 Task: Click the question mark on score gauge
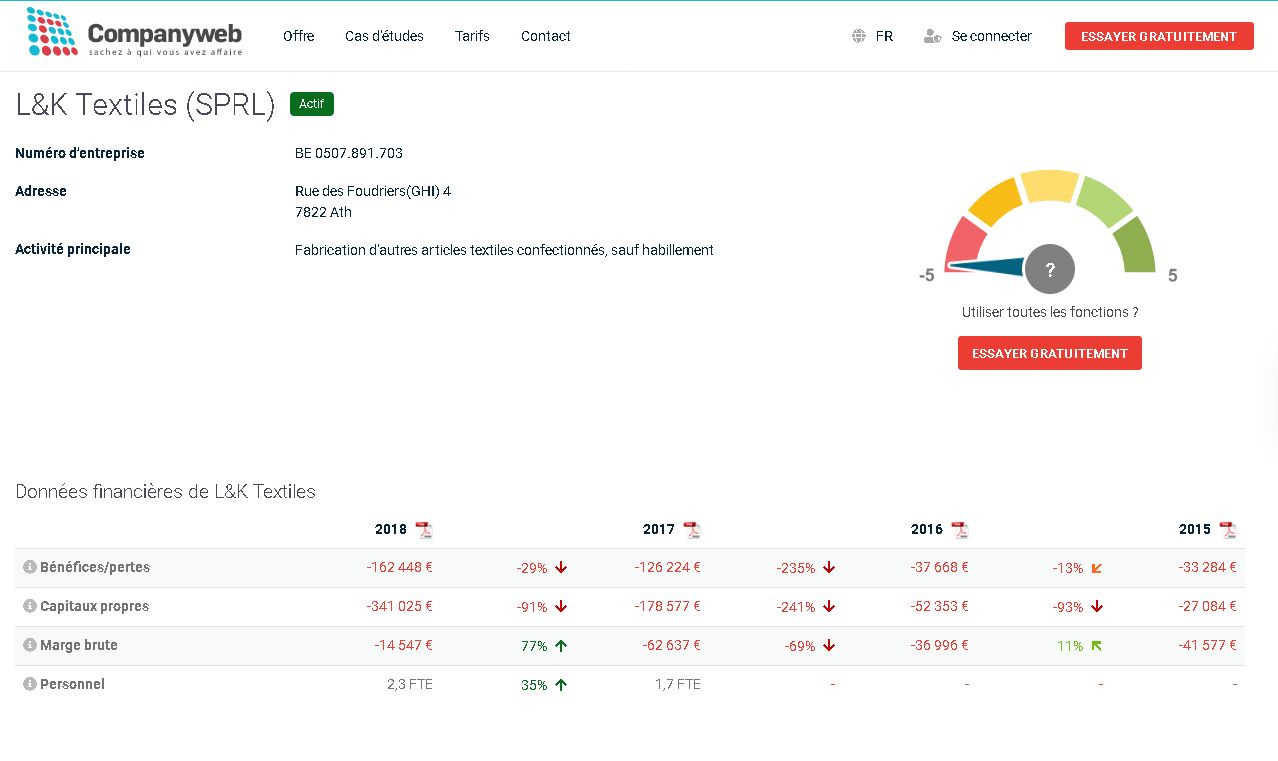tap(1050, 269)
